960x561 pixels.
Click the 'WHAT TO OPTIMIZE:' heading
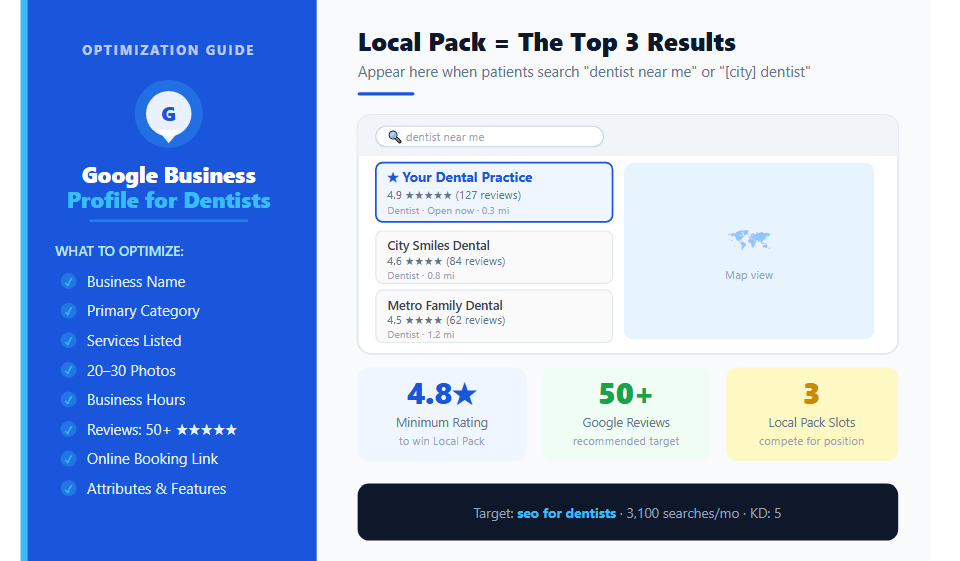tap(119, 251)
